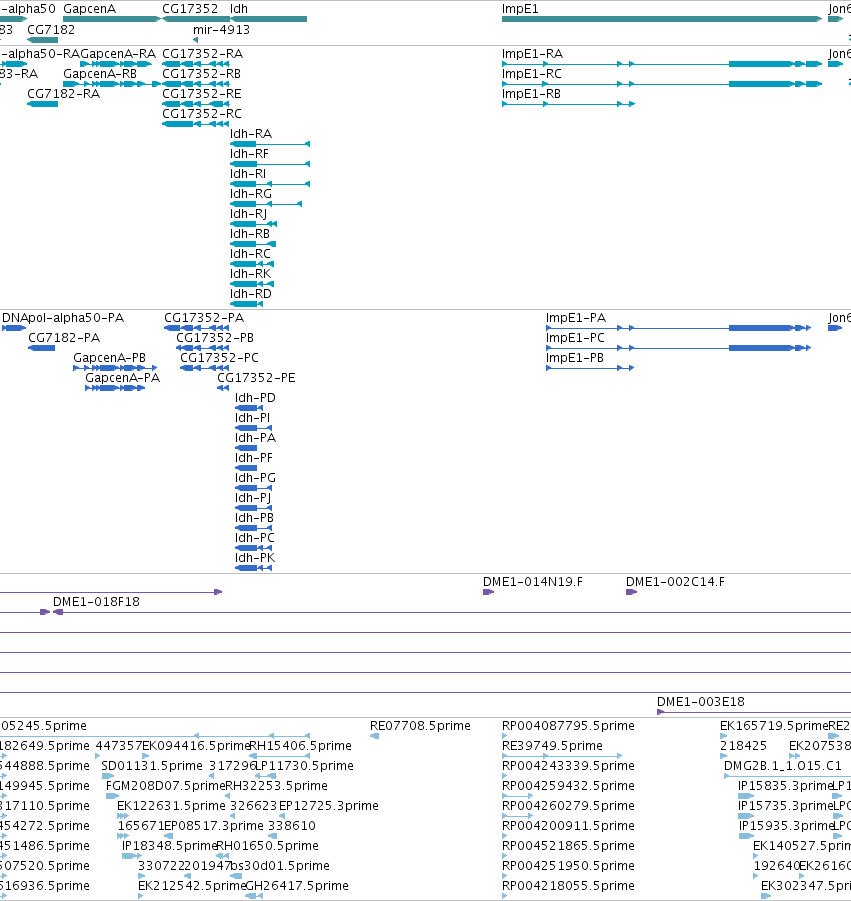The width and height of the screenshot is (851, 901).
Task: Select the GapcenA gene feature label
Action: pyautogui.click(x=90, y=9)
